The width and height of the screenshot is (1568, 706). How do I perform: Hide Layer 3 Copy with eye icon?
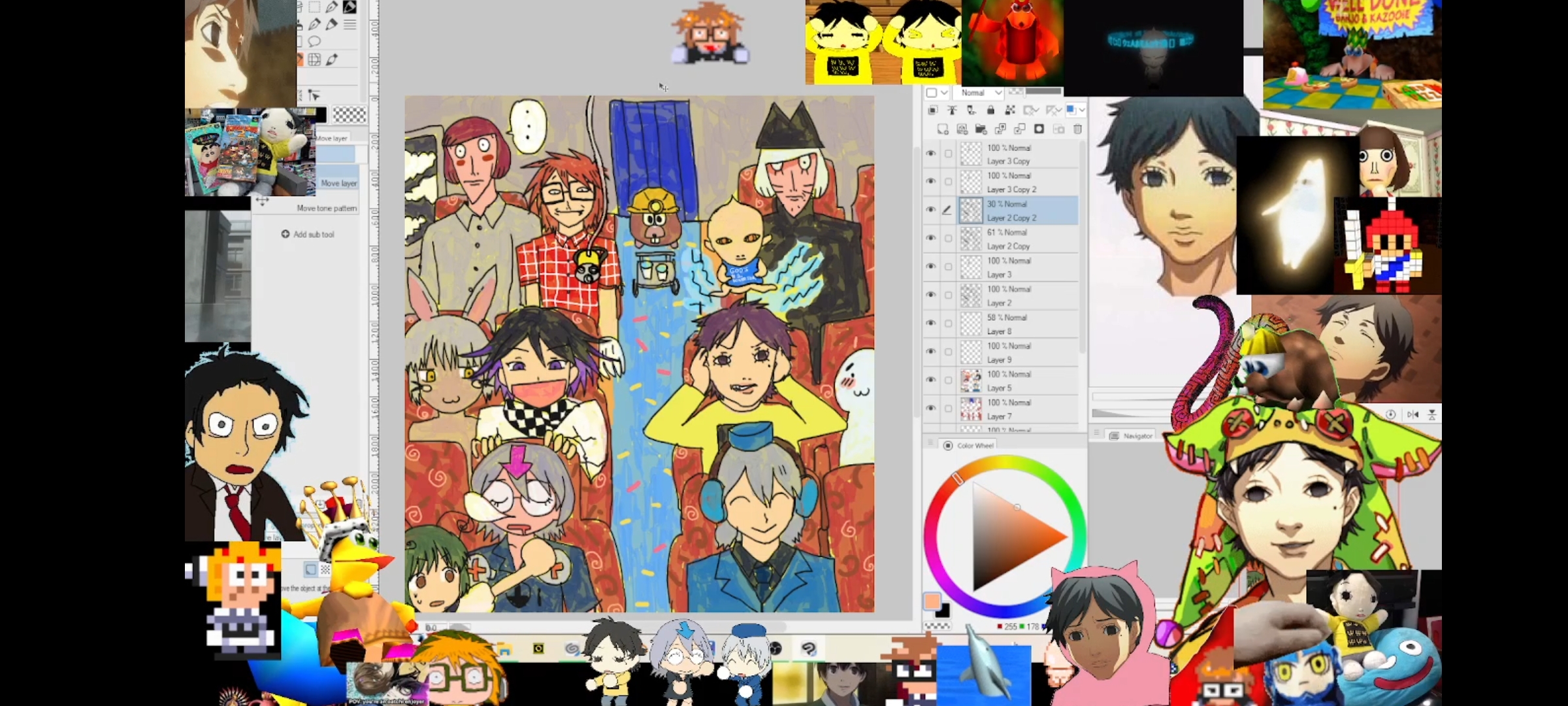pos(931,154)
